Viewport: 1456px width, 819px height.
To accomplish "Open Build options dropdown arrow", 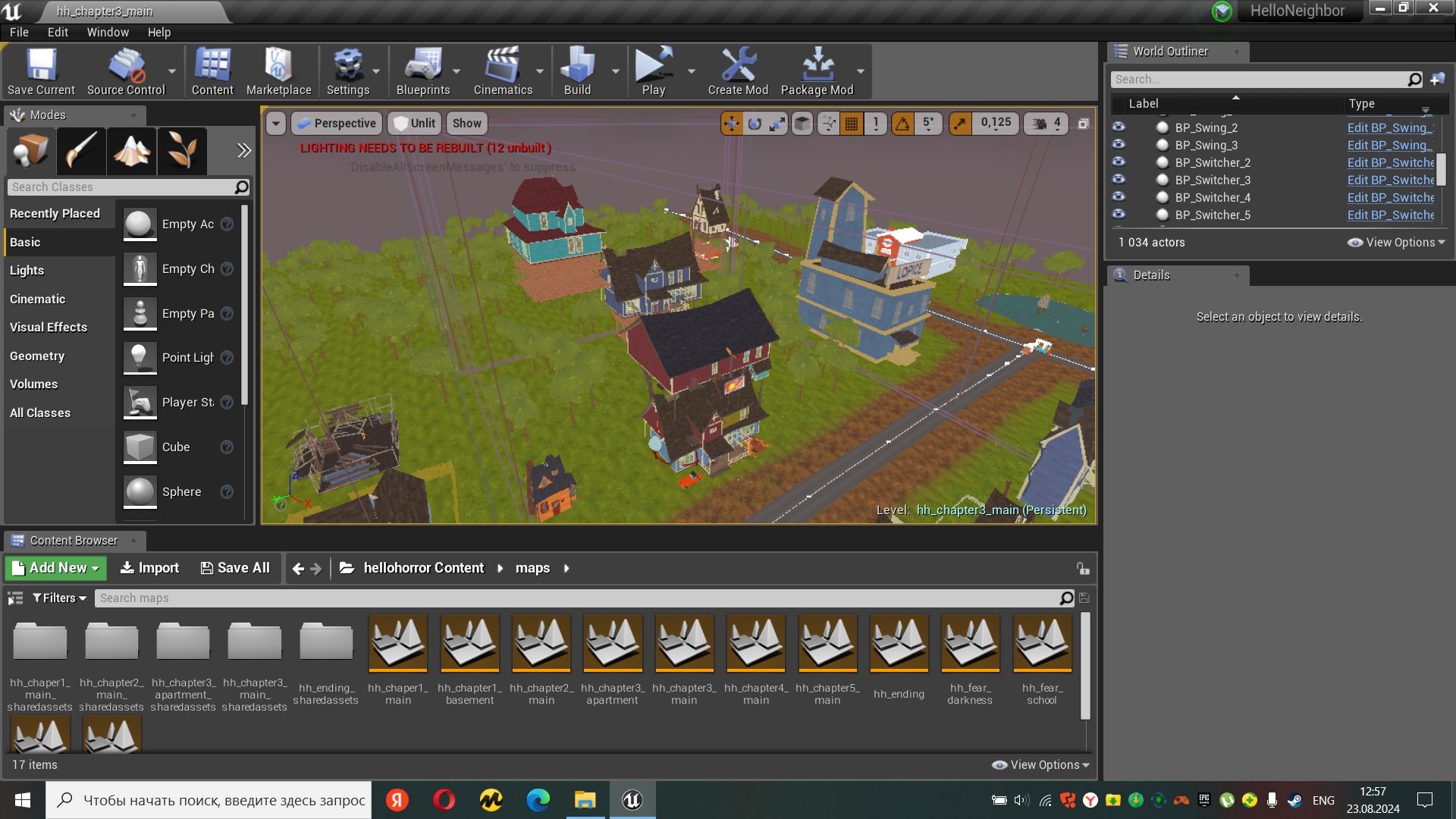I will [615, 71].
